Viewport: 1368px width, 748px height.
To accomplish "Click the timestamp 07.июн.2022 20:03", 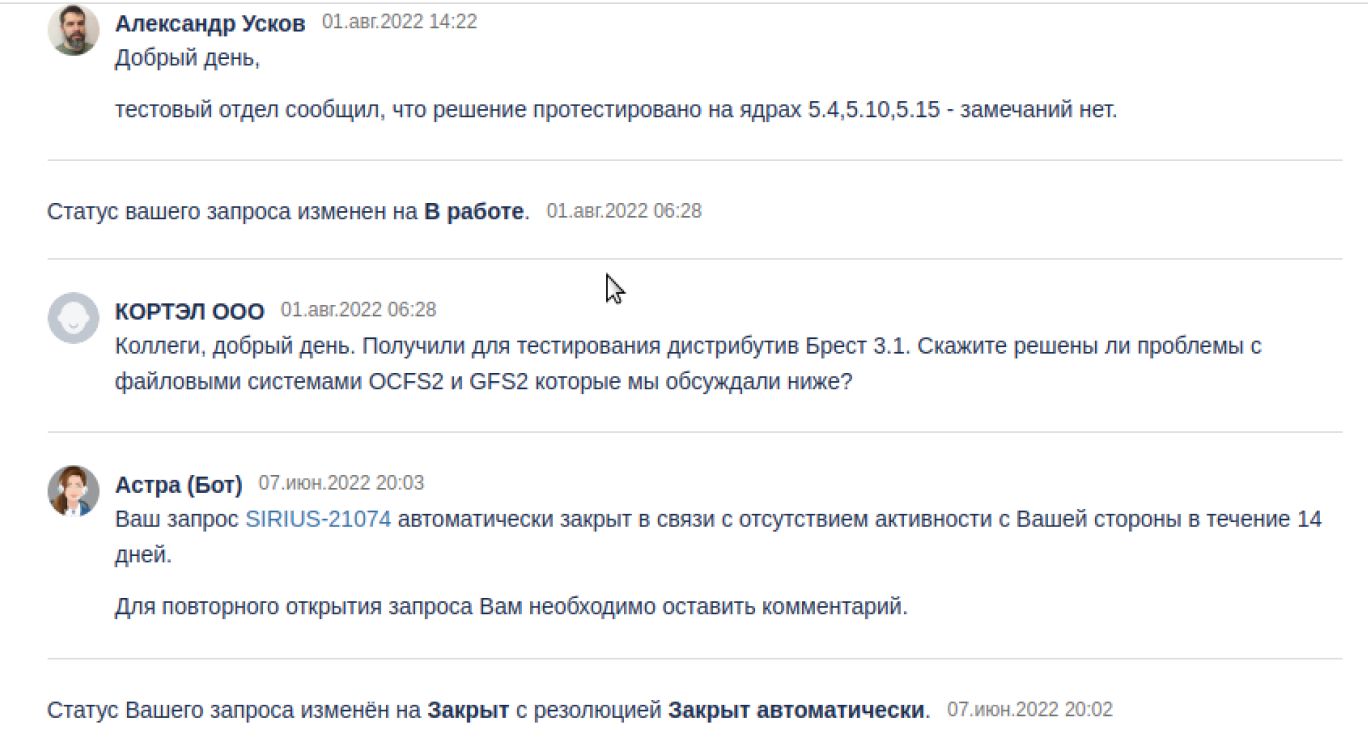I will point(341,483).
